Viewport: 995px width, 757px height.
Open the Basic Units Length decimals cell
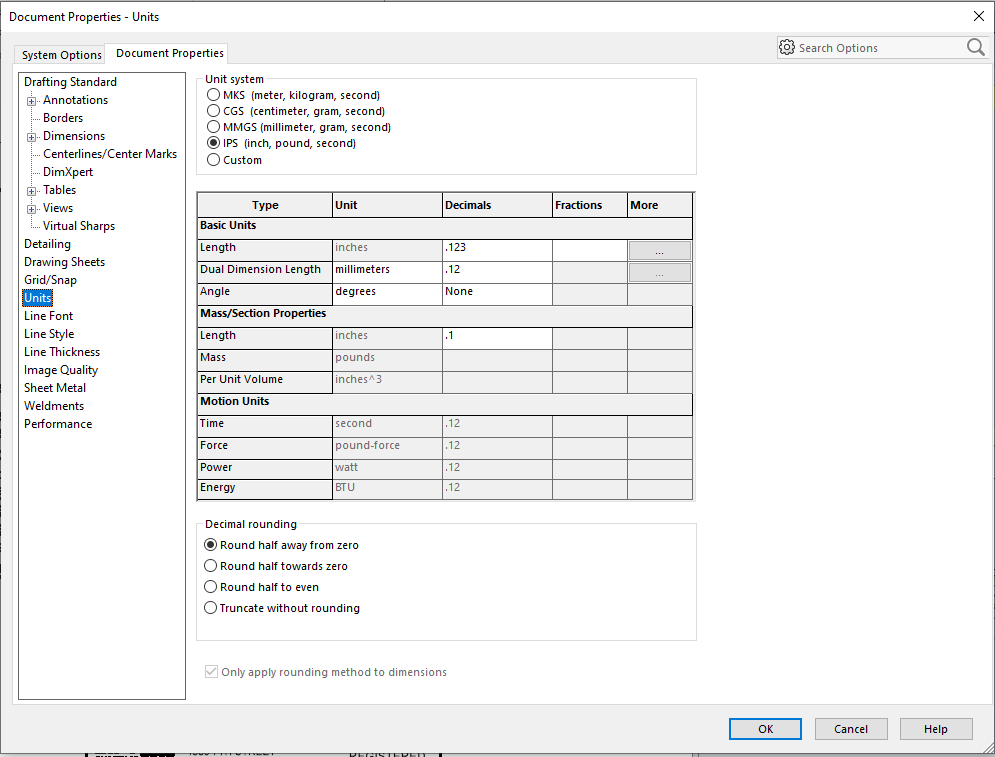pos(497,248)
